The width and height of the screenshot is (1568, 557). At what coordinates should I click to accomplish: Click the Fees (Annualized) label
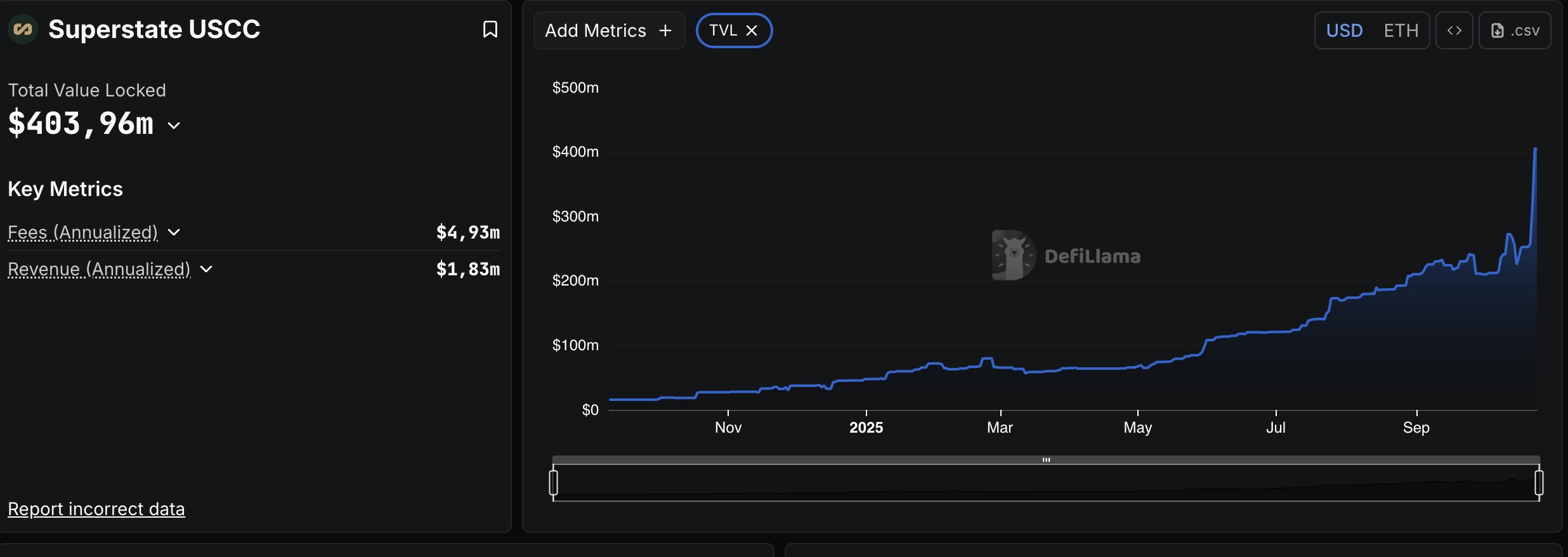[x=82, y=232]
